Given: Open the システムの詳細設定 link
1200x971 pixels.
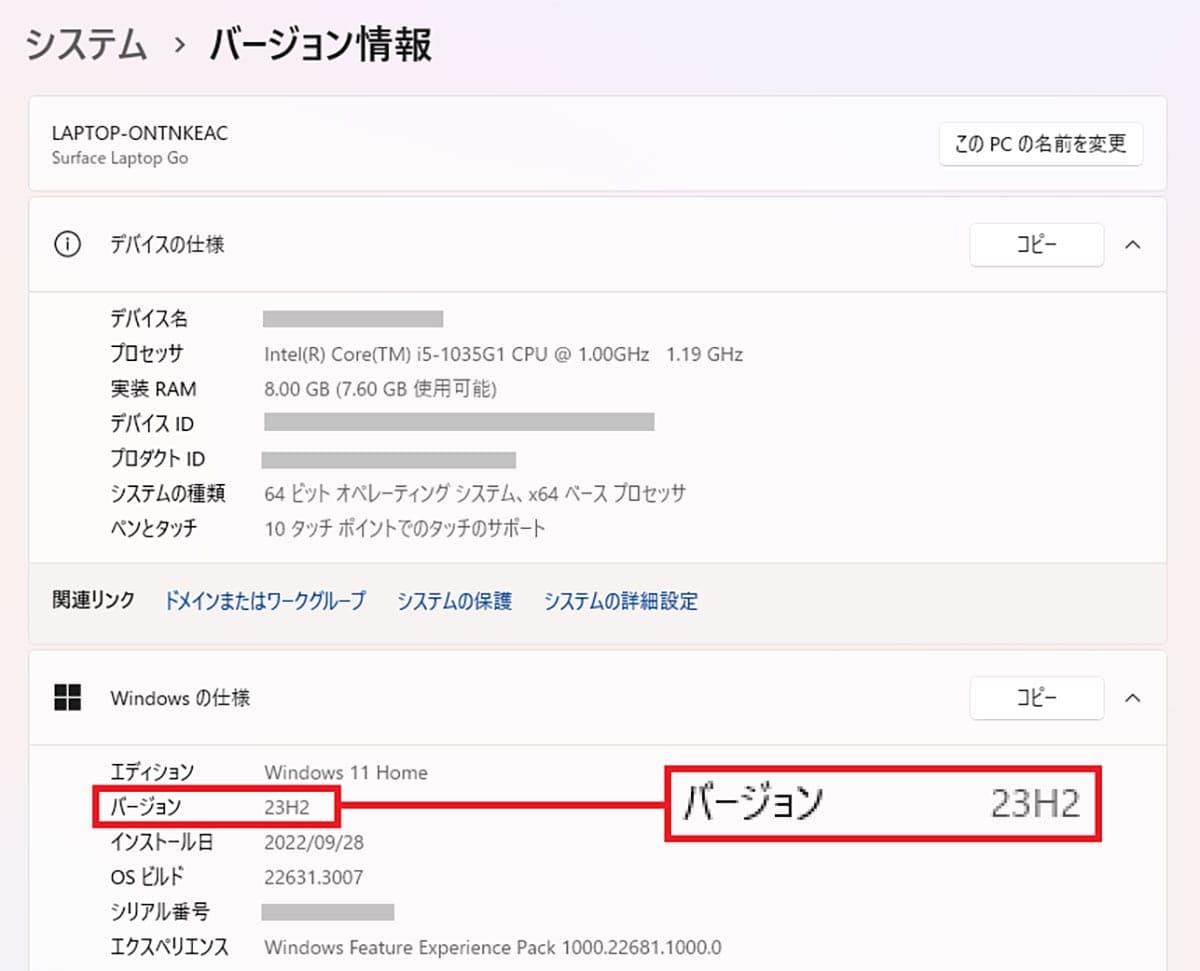Looking at the screenshot, I should 620,601.
